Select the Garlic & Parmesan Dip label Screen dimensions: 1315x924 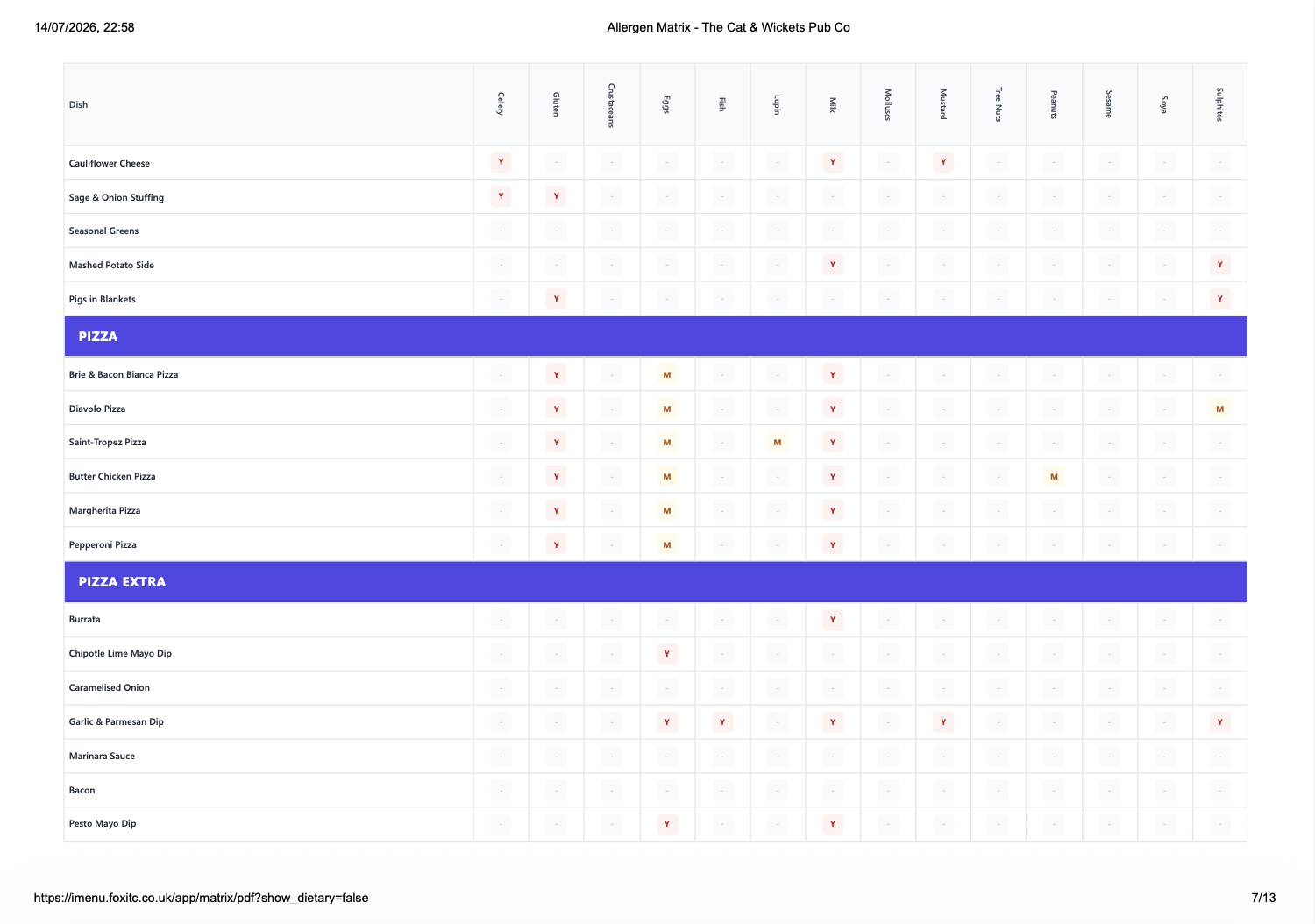pyautogui.click(x=117, y=721)
